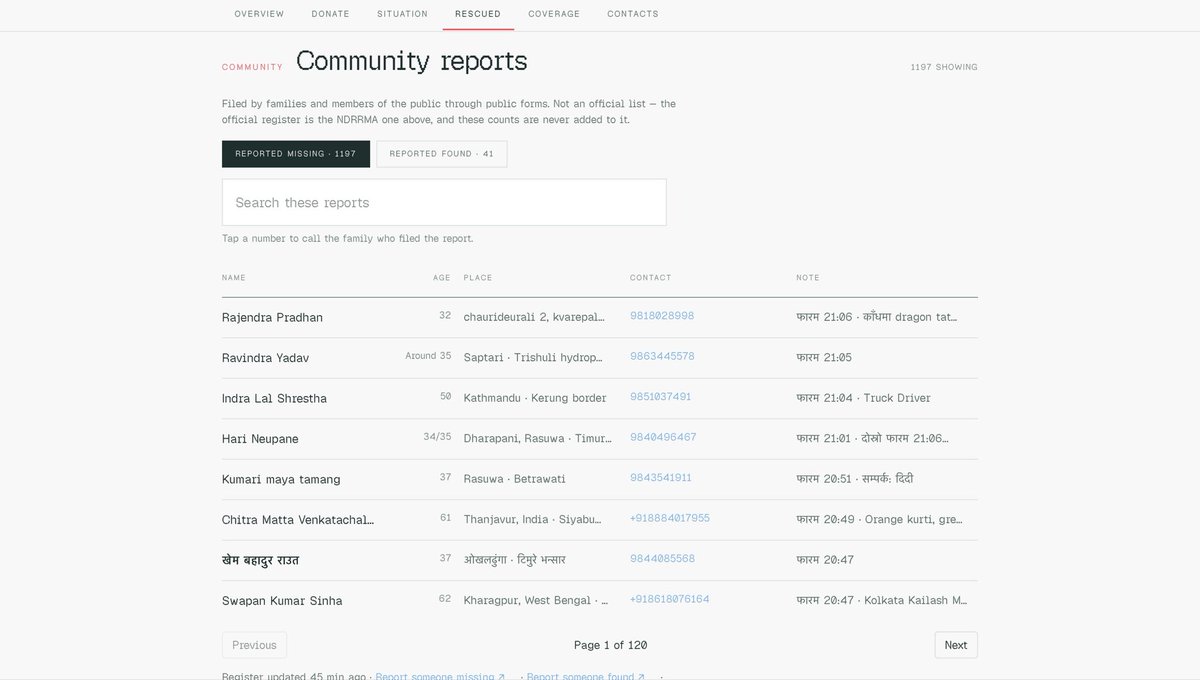Call 9851037491 for Indra Lal Shrestha
This screenshot has height=680, width=1200.
coord(660,397)
